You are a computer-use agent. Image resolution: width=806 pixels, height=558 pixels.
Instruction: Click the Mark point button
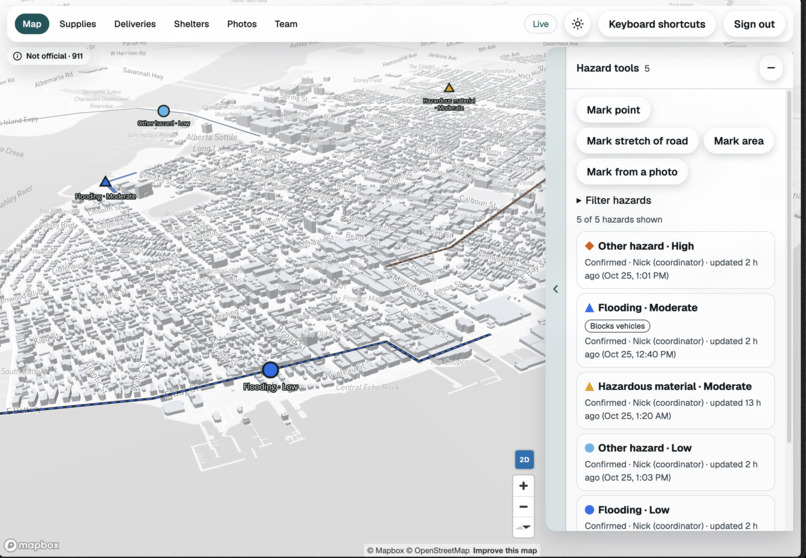613,110
